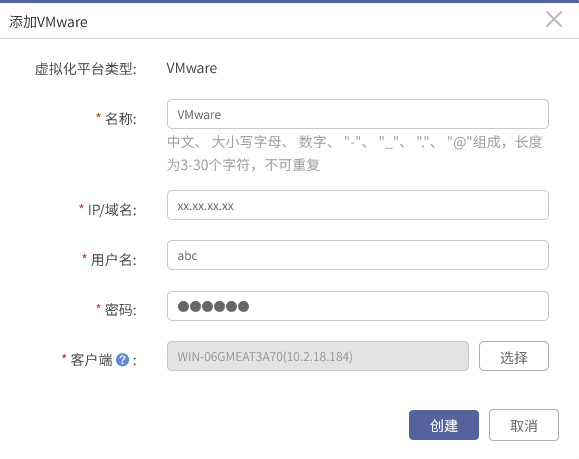Click the 客户端 label text
Screen dimensions: 579x459
[91, 360]
